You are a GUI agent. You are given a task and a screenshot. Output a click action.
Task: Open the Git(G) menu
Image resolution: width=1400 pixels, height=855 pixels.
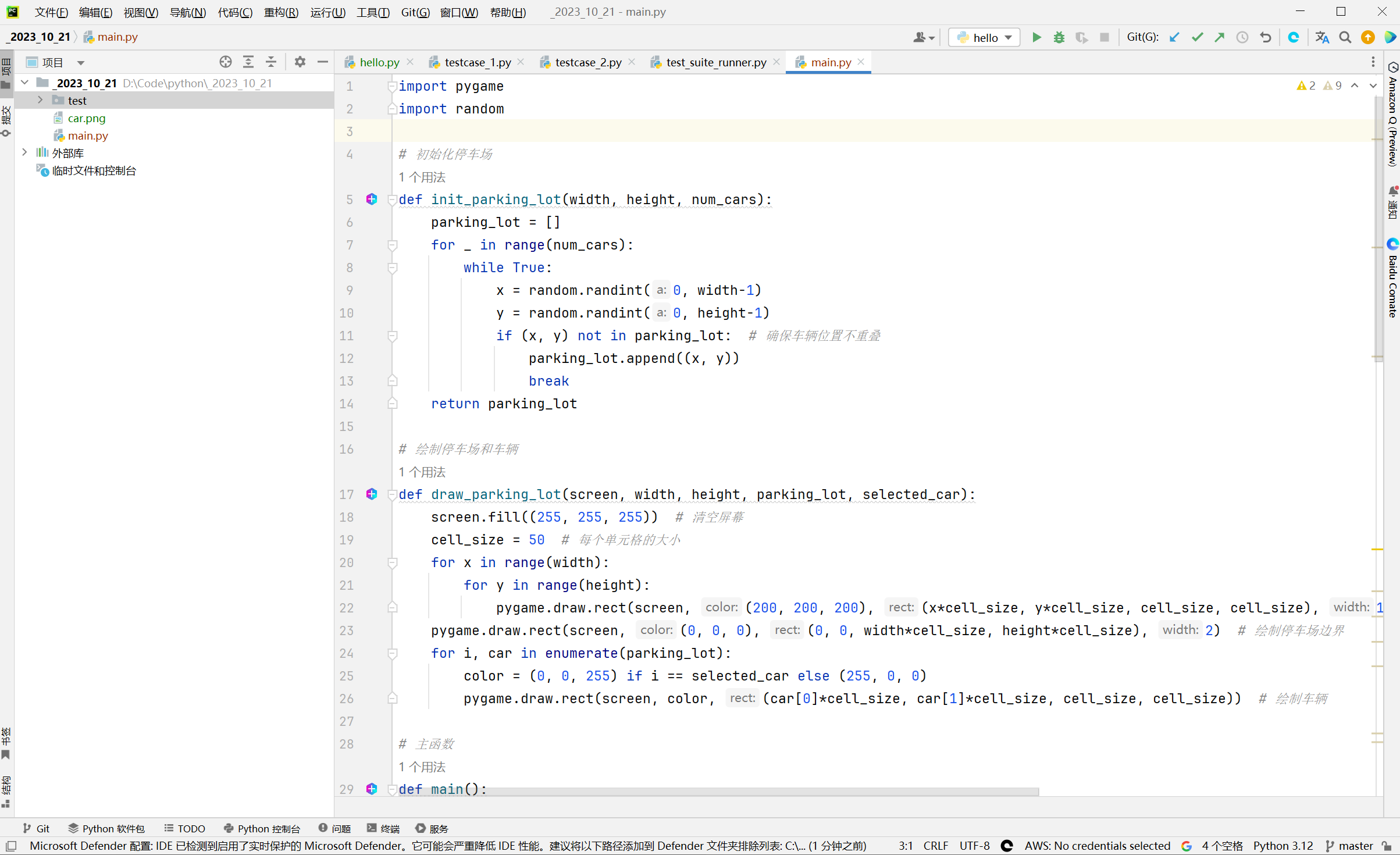tap(415, 12)
